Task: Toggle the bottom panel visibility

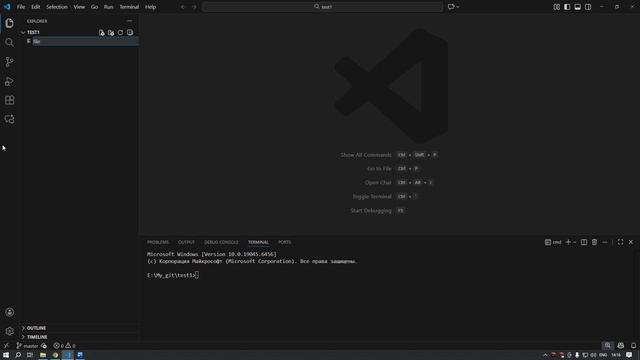Action: 578,7
